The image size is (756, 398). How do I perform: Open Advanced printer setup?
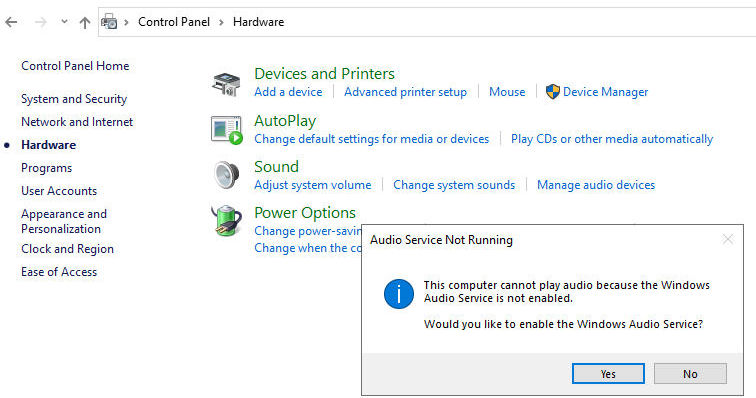405,92
